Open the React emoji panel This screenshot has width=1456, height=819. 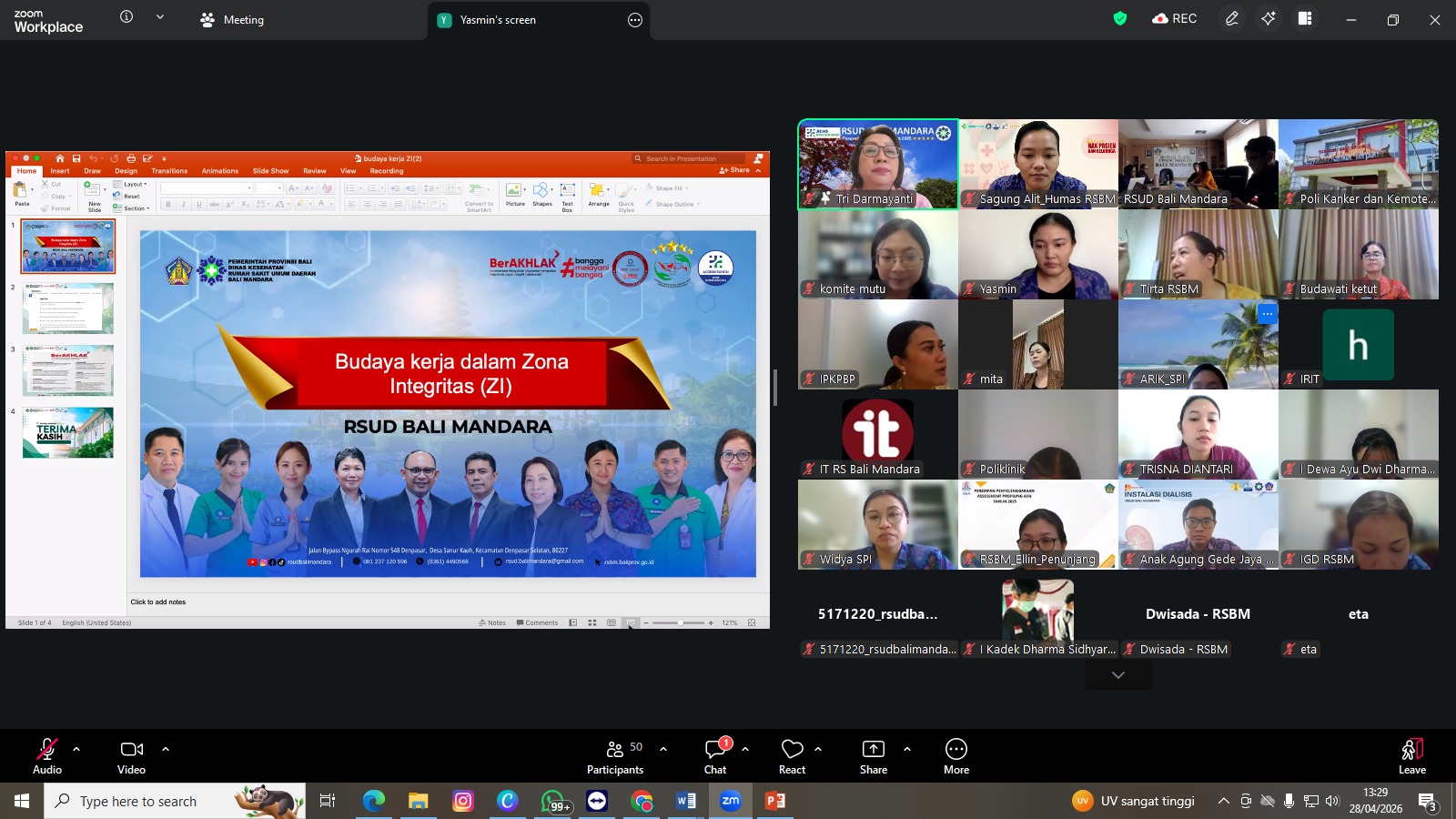click(792, 756)
